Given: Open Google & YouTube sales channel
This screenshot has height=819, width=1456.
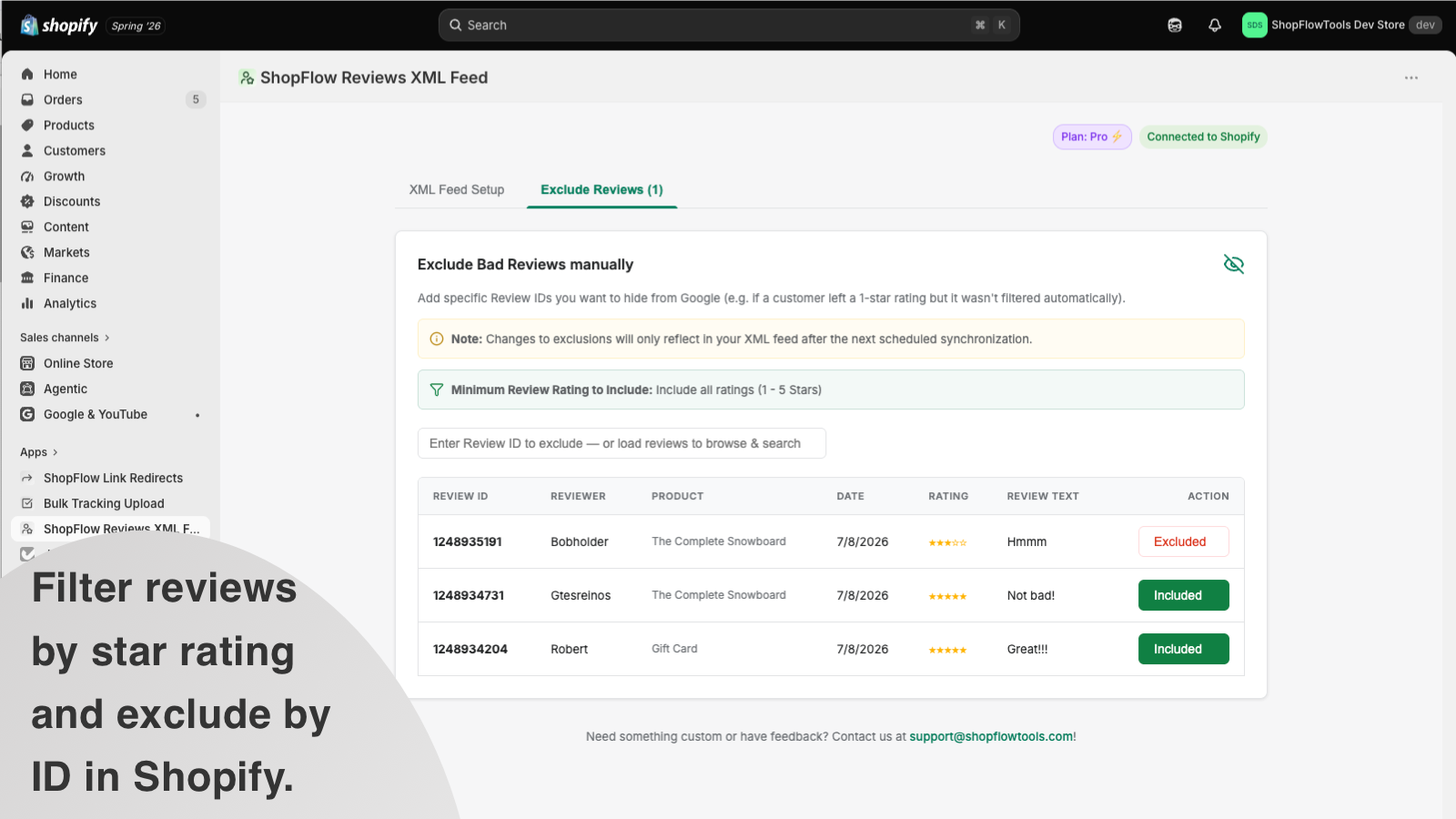Looking at the screenshot, I should (x=96, y=414).
